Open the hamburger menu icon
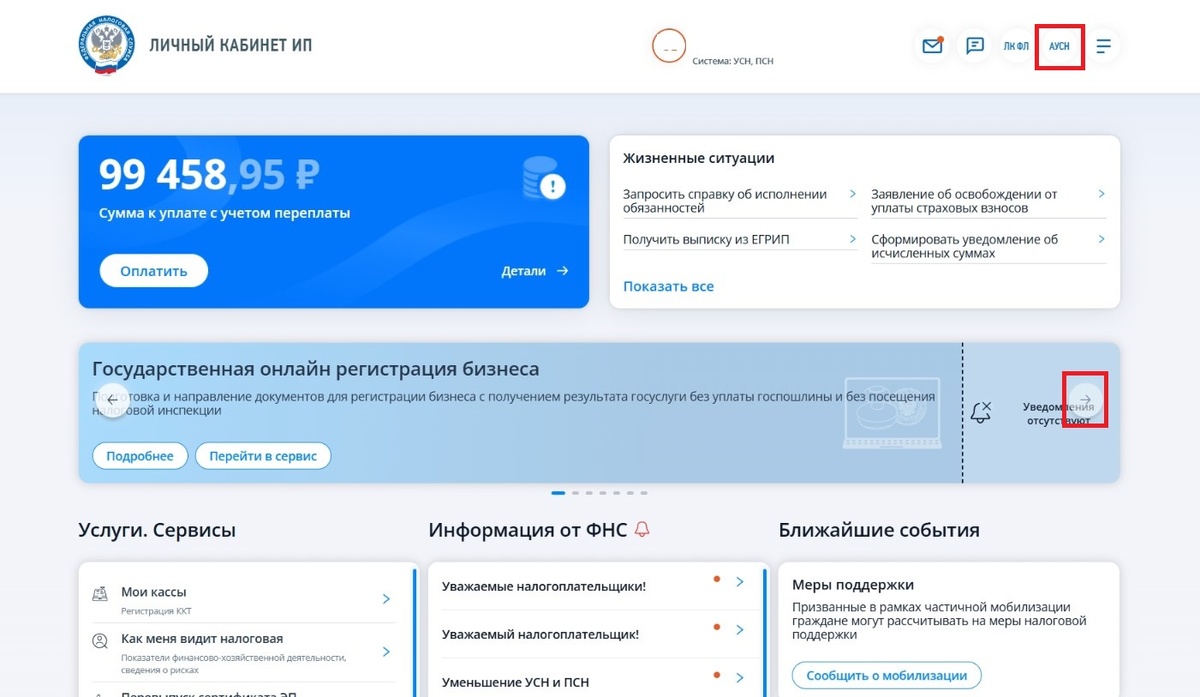This screenshot has width=1200, height=697. tap(1103, 46)
